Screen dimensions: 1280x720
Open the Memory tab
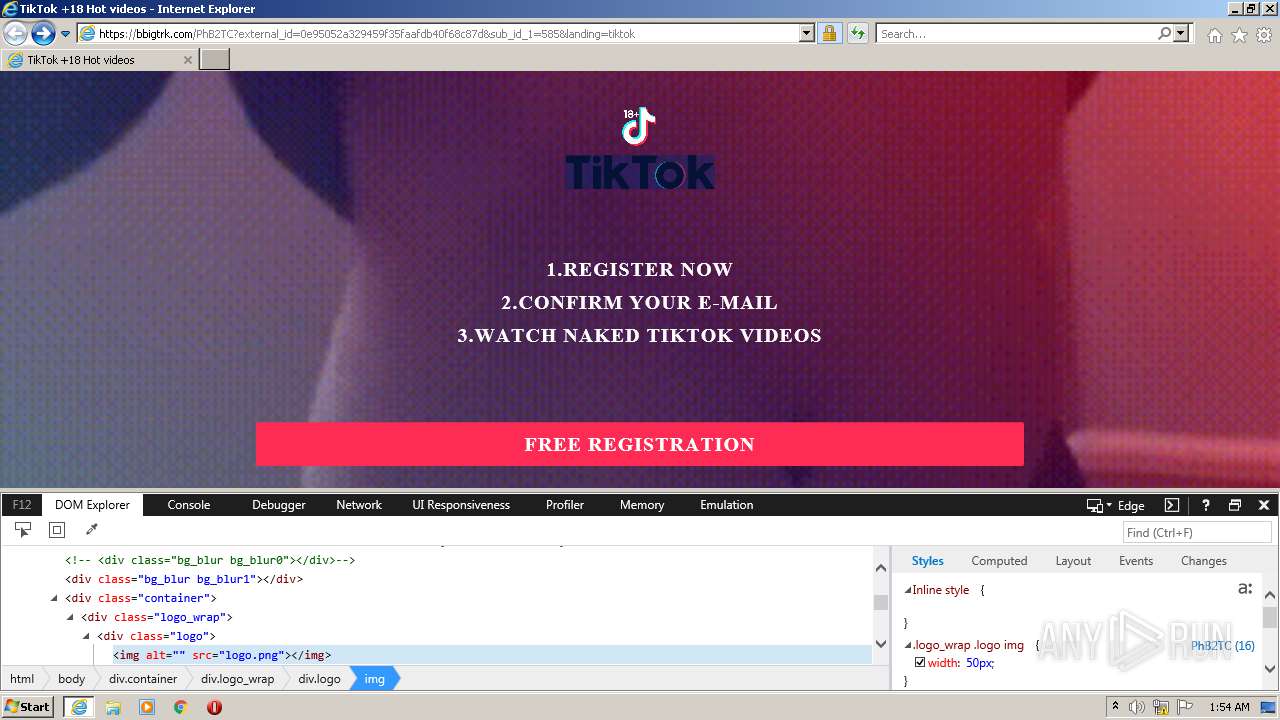[x=642, y=505]
